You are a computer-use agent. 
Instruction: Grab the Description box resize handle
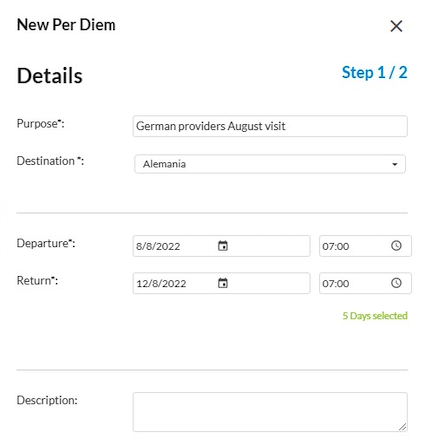click(x=403, y=427)
